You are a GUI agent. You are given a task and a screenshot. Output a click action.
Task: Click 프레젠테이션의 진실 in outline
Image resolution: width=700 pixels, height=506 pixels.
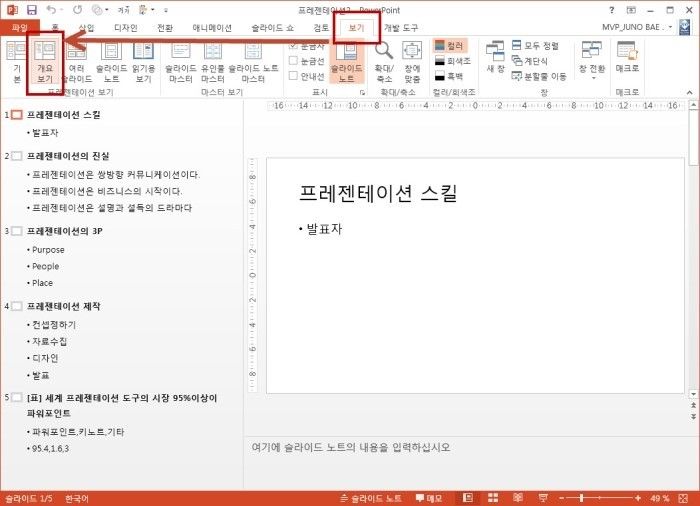[68, 156]
